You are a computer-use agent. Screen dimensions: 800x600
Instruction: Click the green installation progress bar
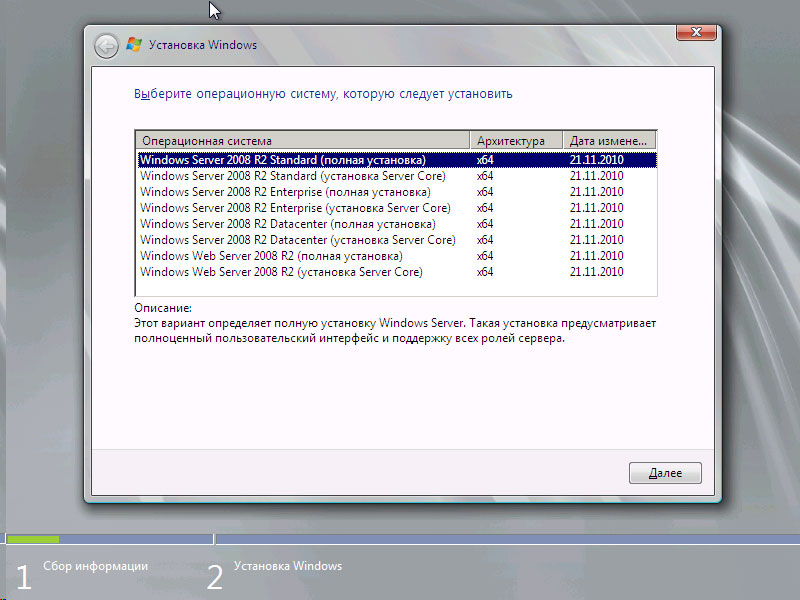(33, 539)
